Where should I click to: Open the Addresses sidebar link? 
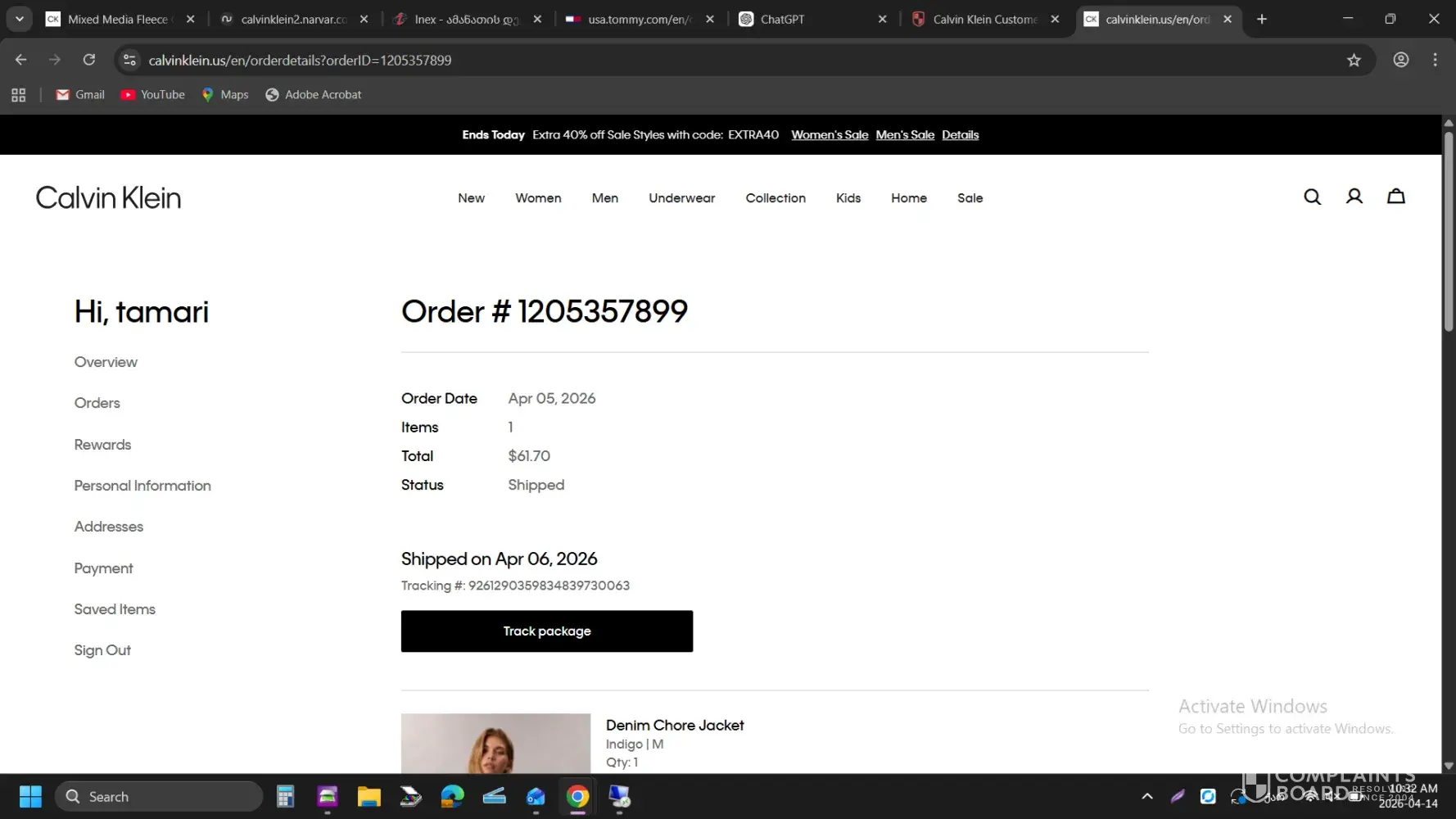click(109, 527)
